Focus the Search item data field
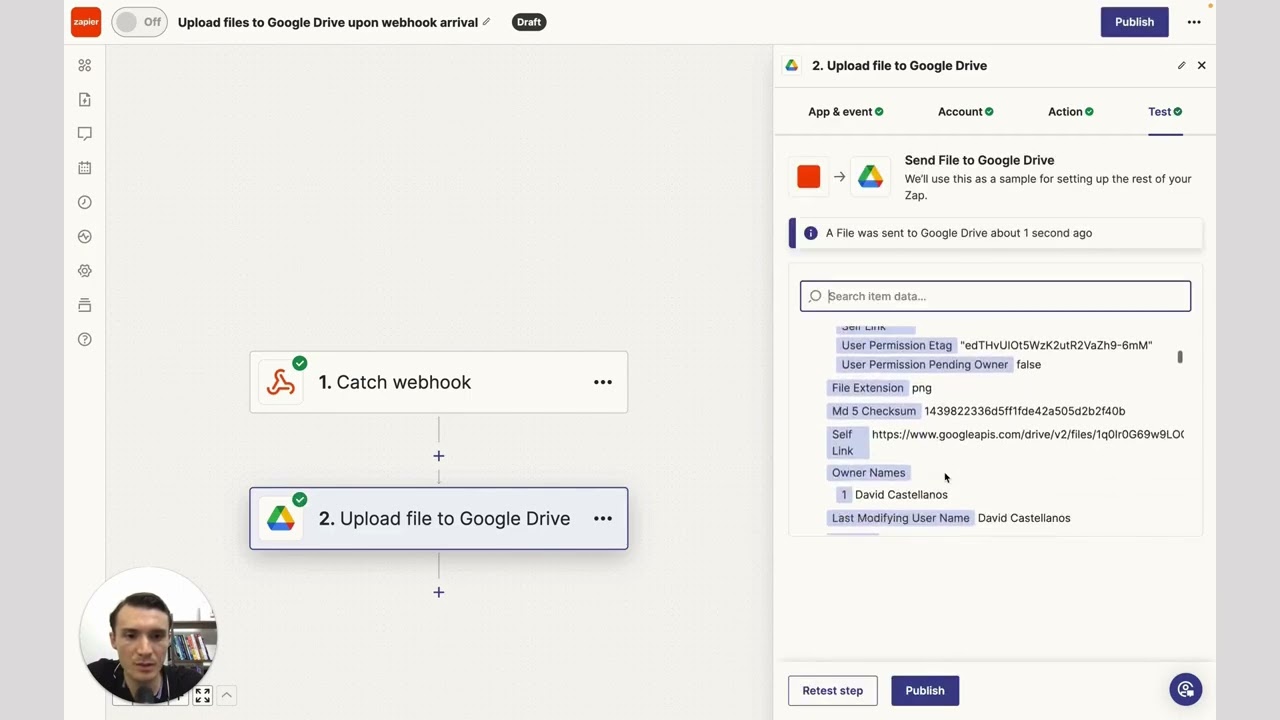The image size is (1280, 720). [995, 296]
